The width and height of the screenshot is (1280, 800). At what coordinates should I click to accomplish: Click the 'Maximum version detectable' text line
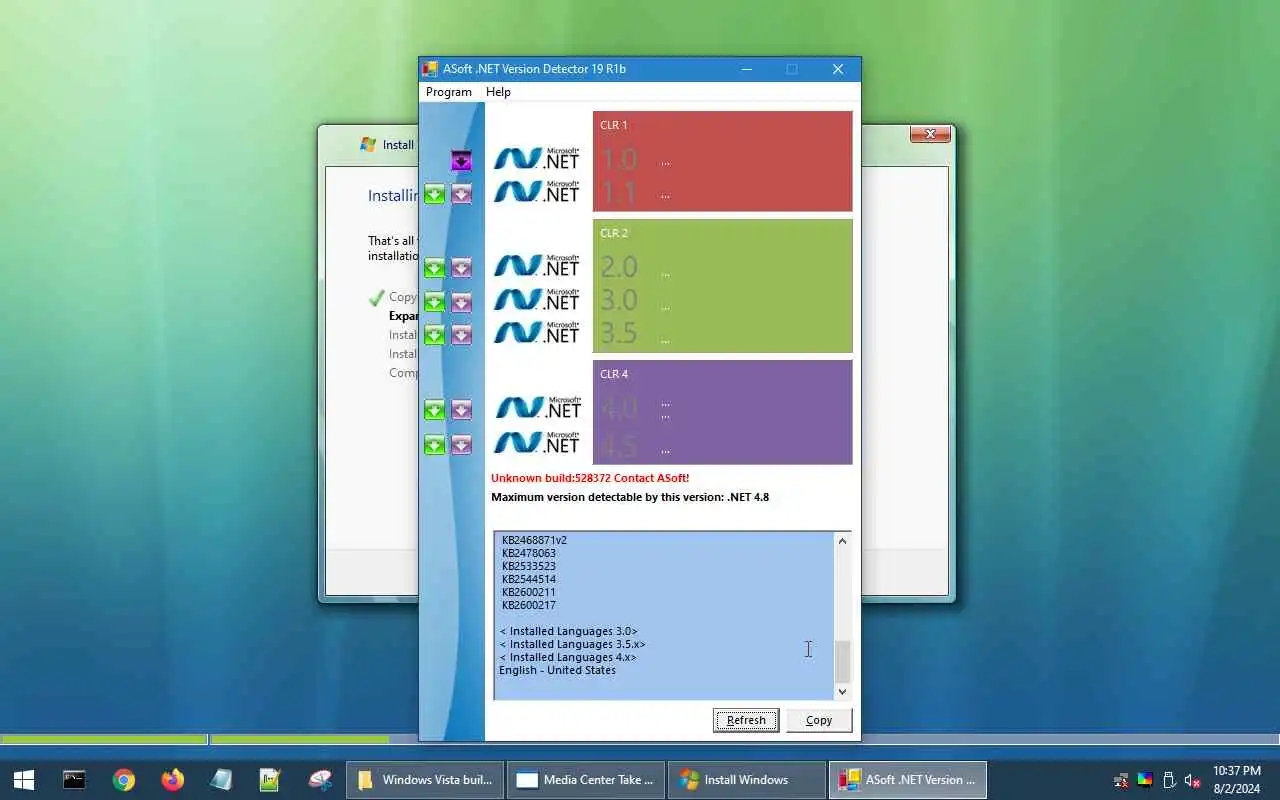coord(630,497)
